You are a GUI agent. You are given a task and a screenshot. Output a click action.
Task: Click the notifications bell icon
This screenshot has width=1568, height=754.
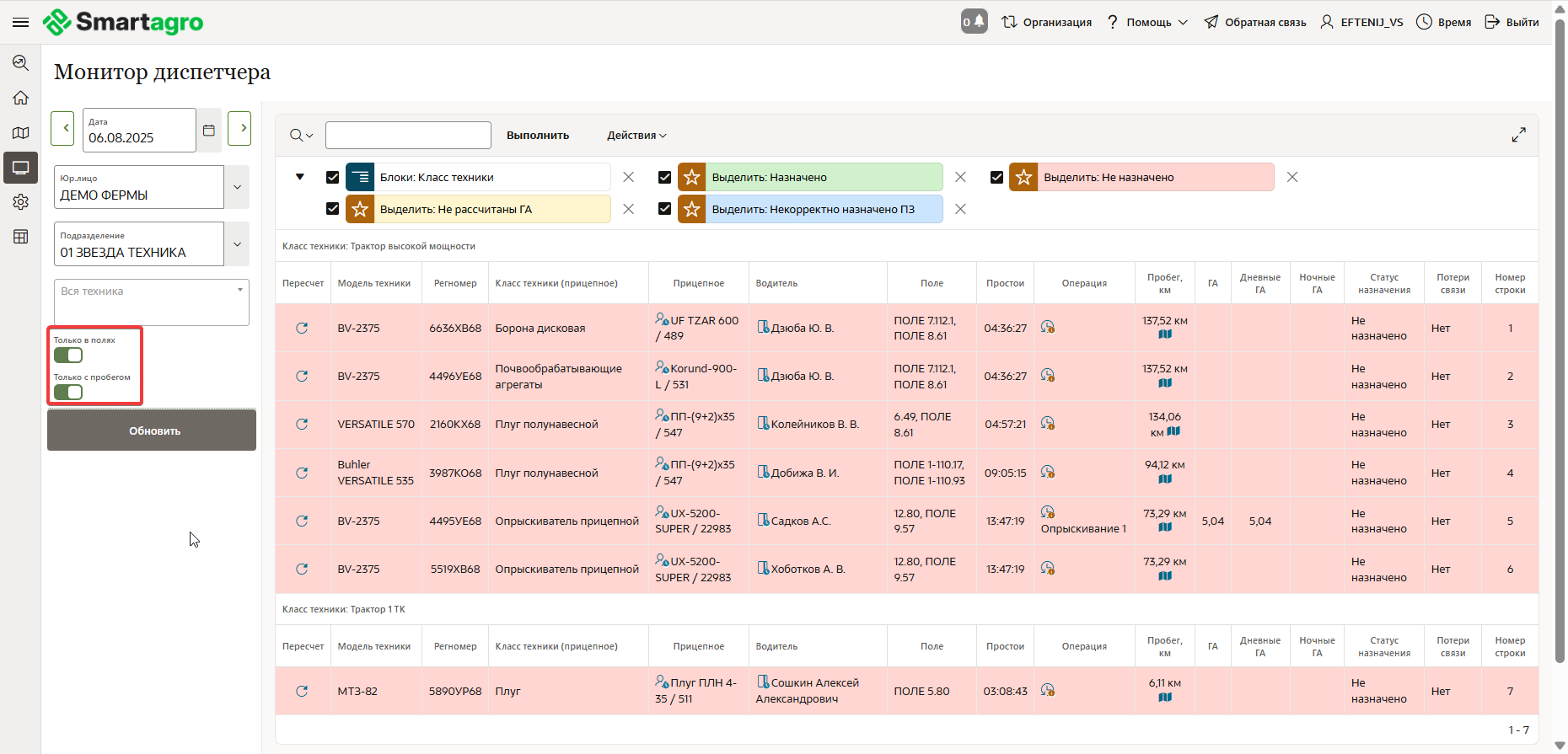coord(974,22)
